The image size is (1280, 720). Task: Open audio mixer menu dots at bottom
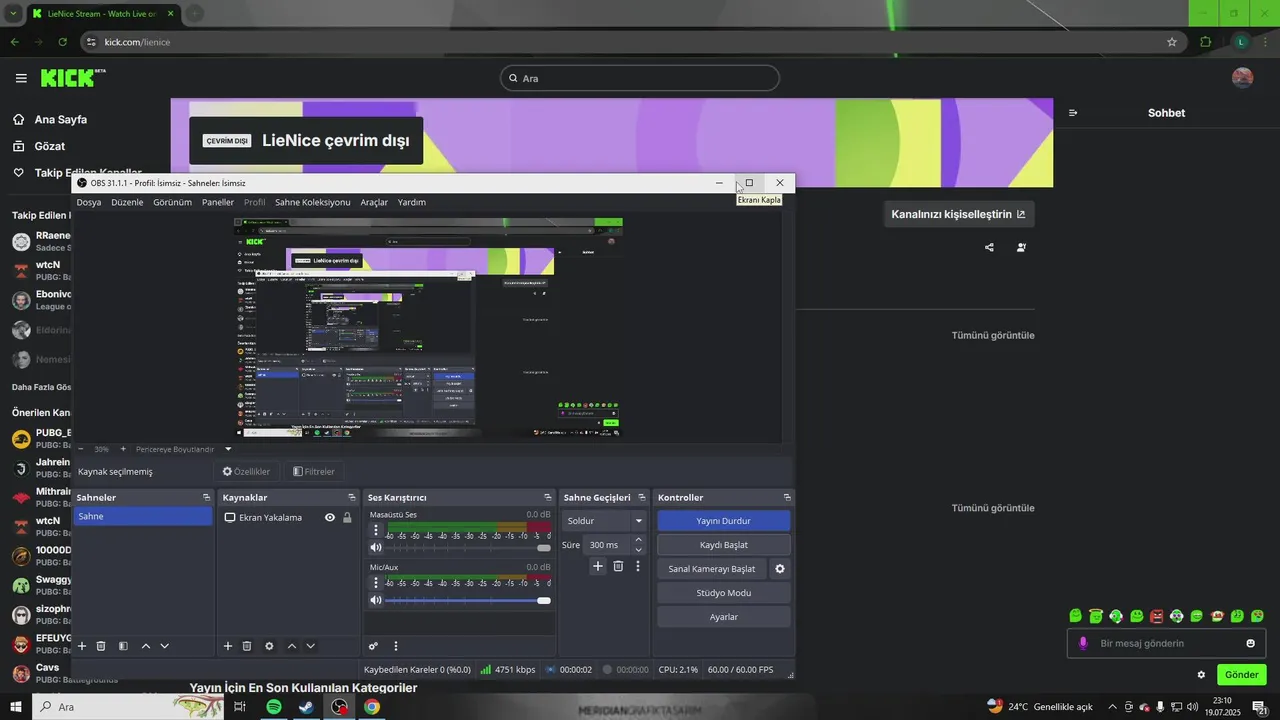pos(396,646)
